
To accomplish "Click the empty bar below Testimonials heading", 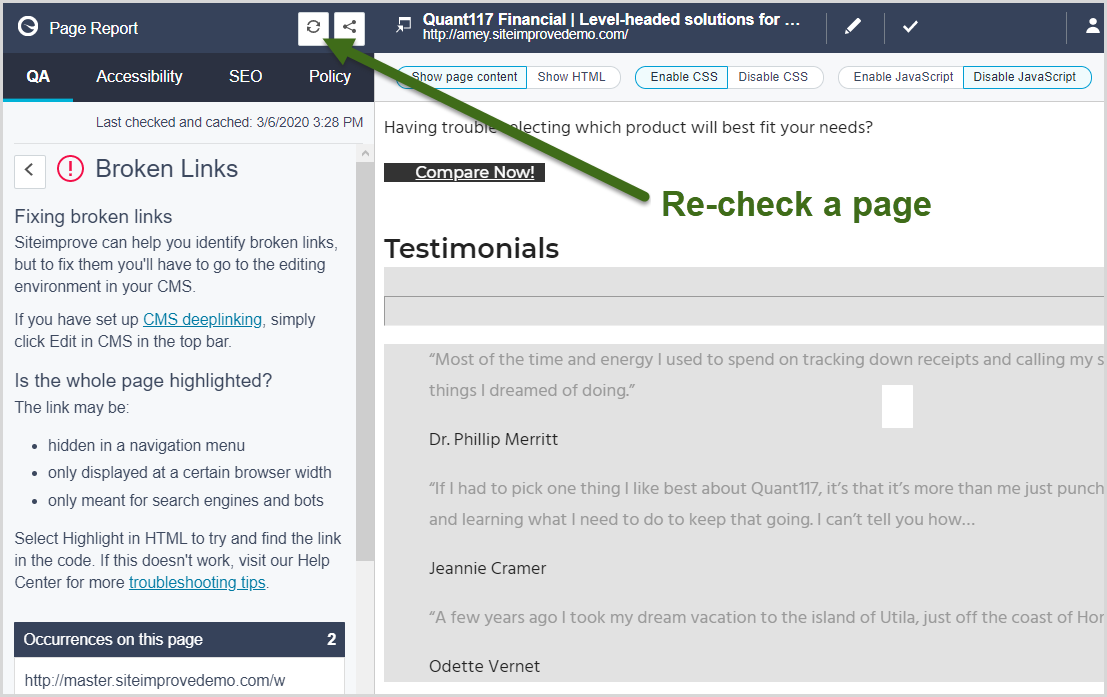I will [744, 311].
